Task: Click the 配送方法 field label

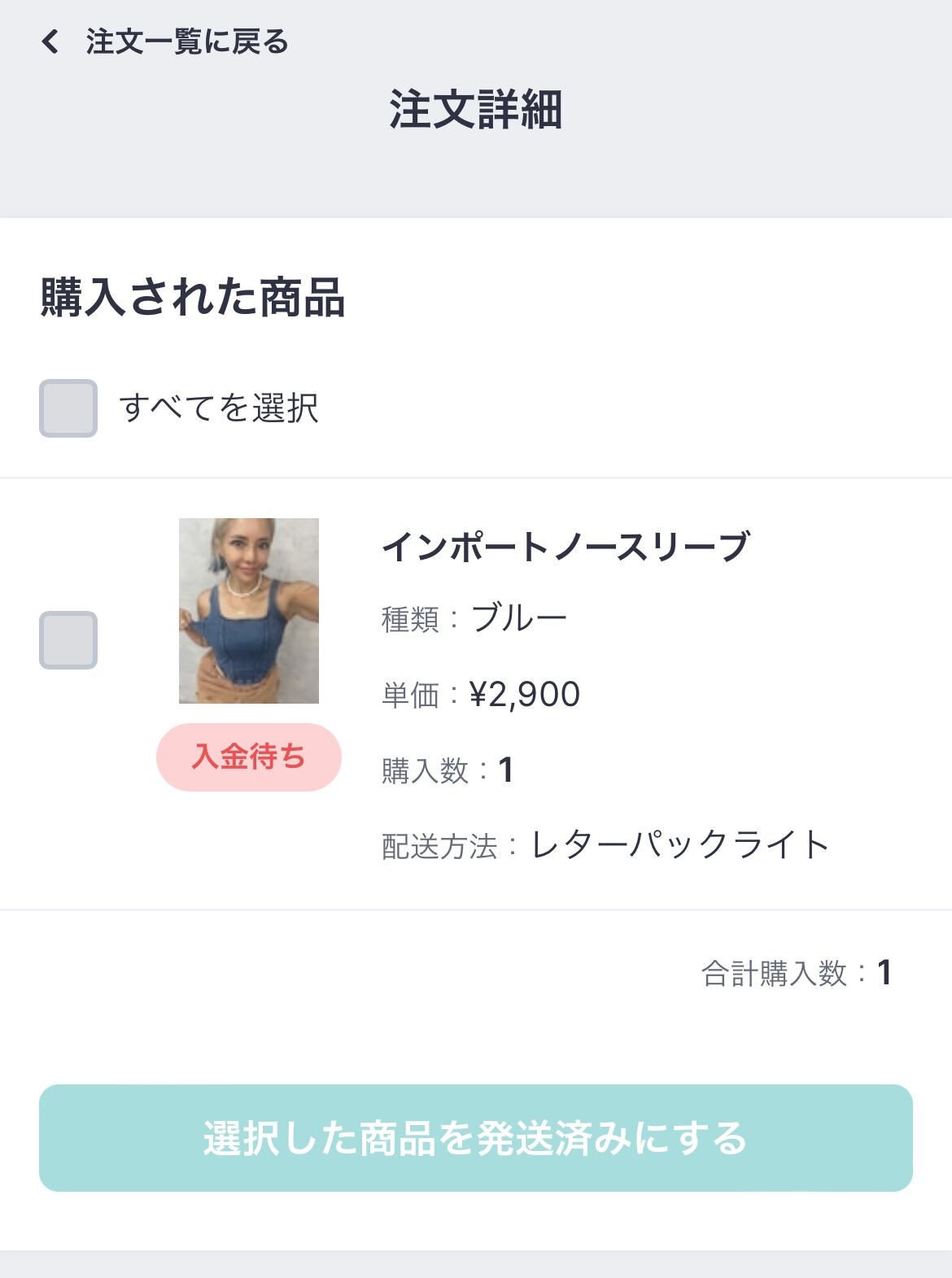Action: click(439, 847)
